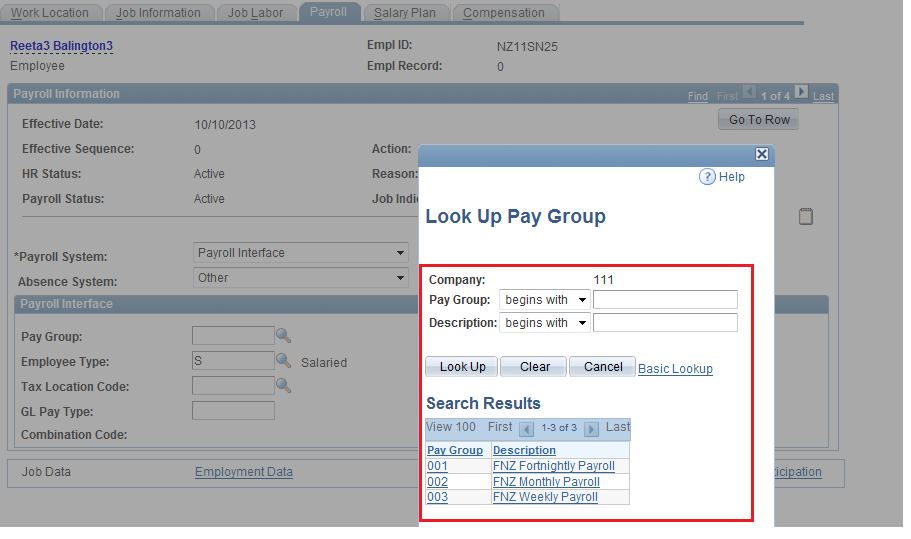Sort results by Pay Group column header
The image size is (911, 539).
[x=455, y=450]
